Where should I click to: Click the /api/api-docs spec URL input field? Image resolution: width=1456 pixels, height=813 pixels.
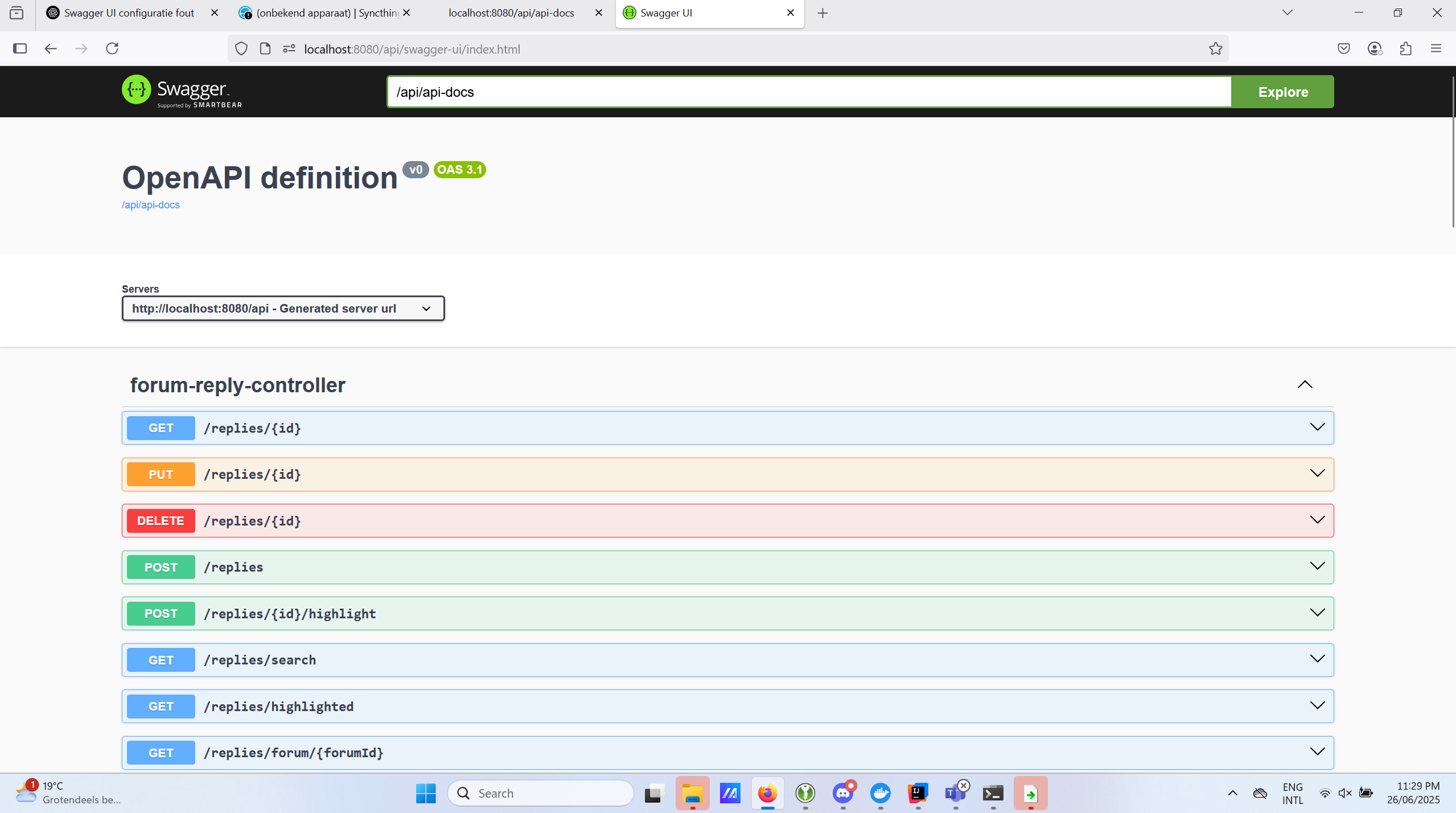808,92
